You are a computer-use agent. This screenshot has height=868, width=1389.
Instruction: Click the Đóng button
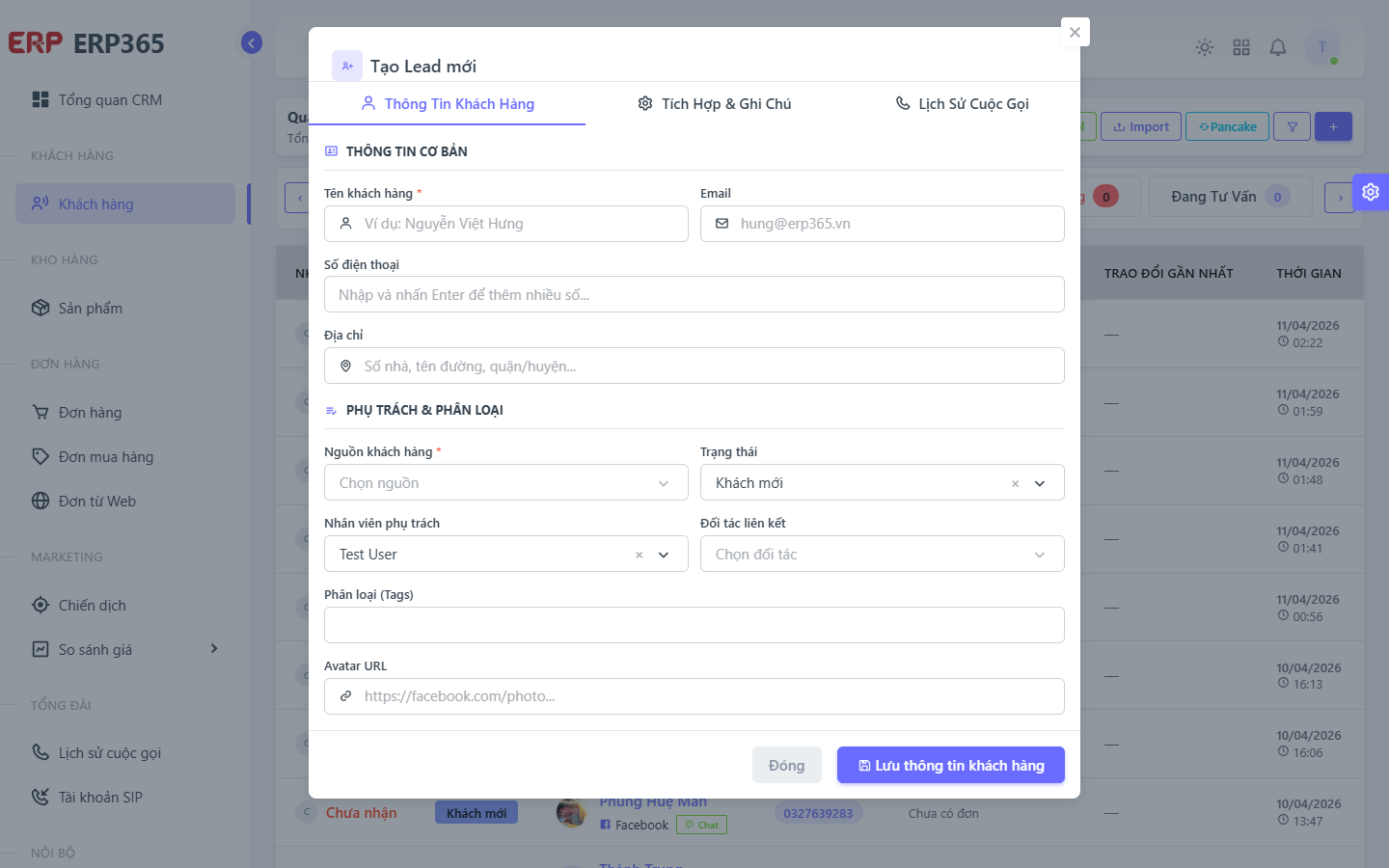pos(786,766)
